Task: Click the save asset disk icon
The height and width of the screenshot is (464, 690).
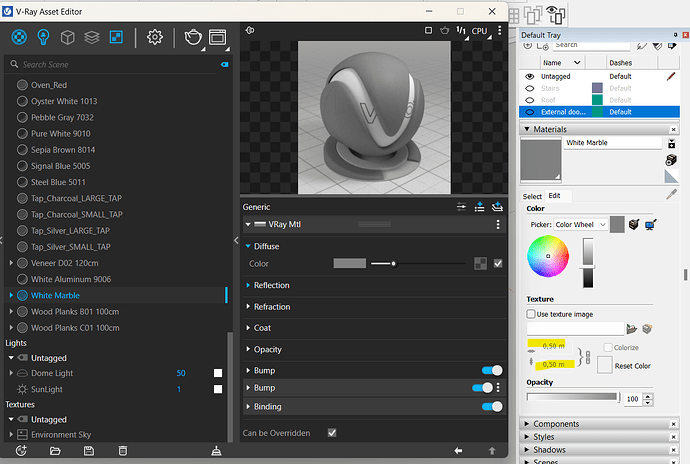Action: tap(89, 451)
